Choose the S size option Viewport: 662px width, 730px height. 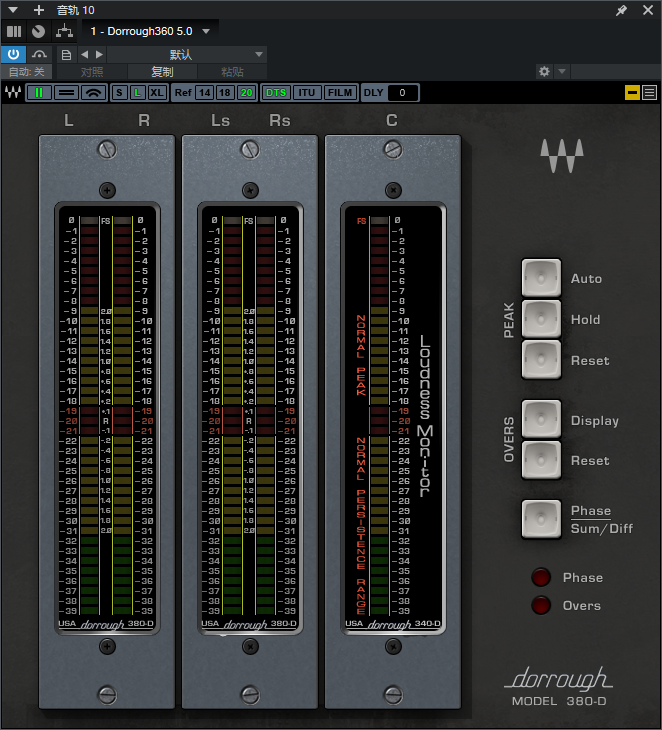pyautogui.click(x=120, y=93)
